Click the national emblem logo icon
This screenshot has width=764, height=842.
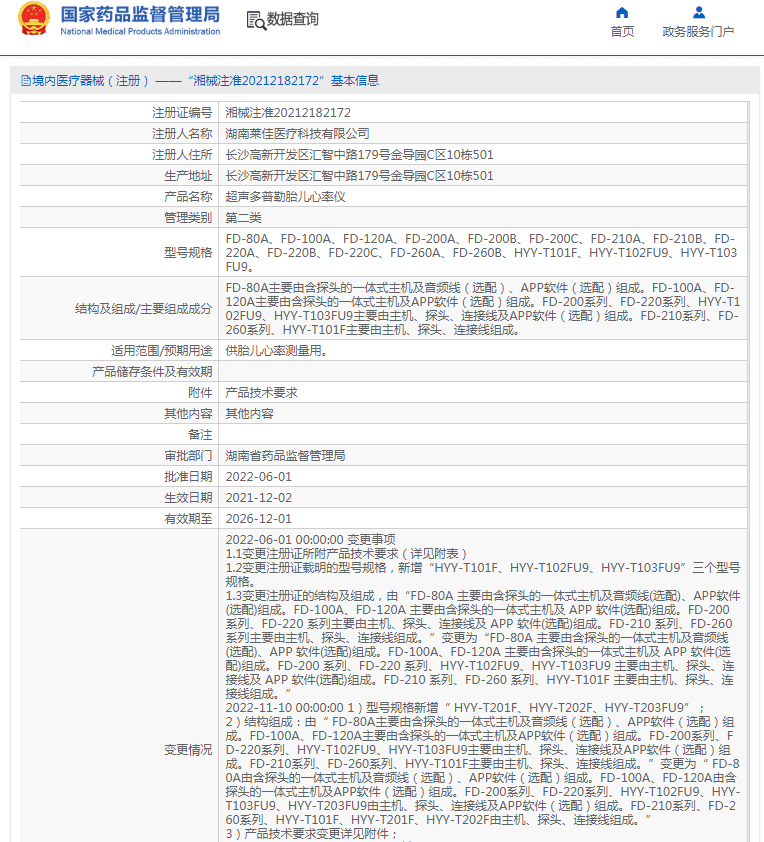coord(33,19)
